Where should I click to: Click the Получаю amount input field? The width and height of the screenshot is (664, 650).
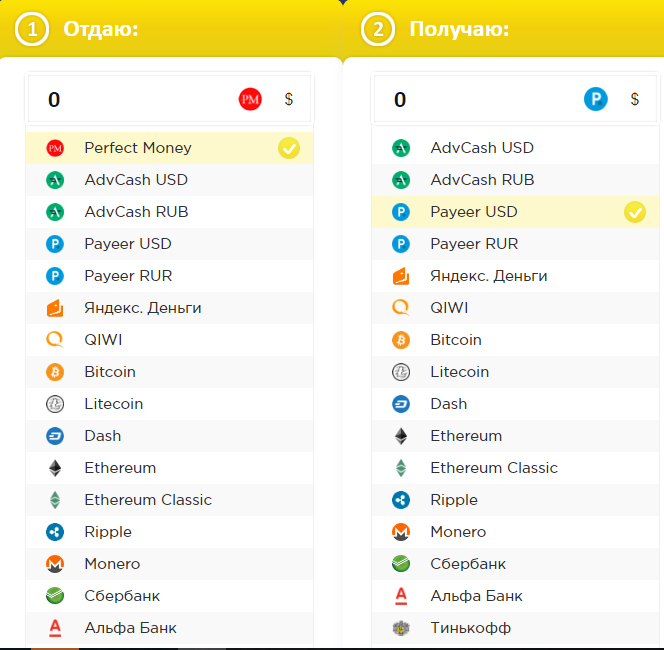coord(515,99)
